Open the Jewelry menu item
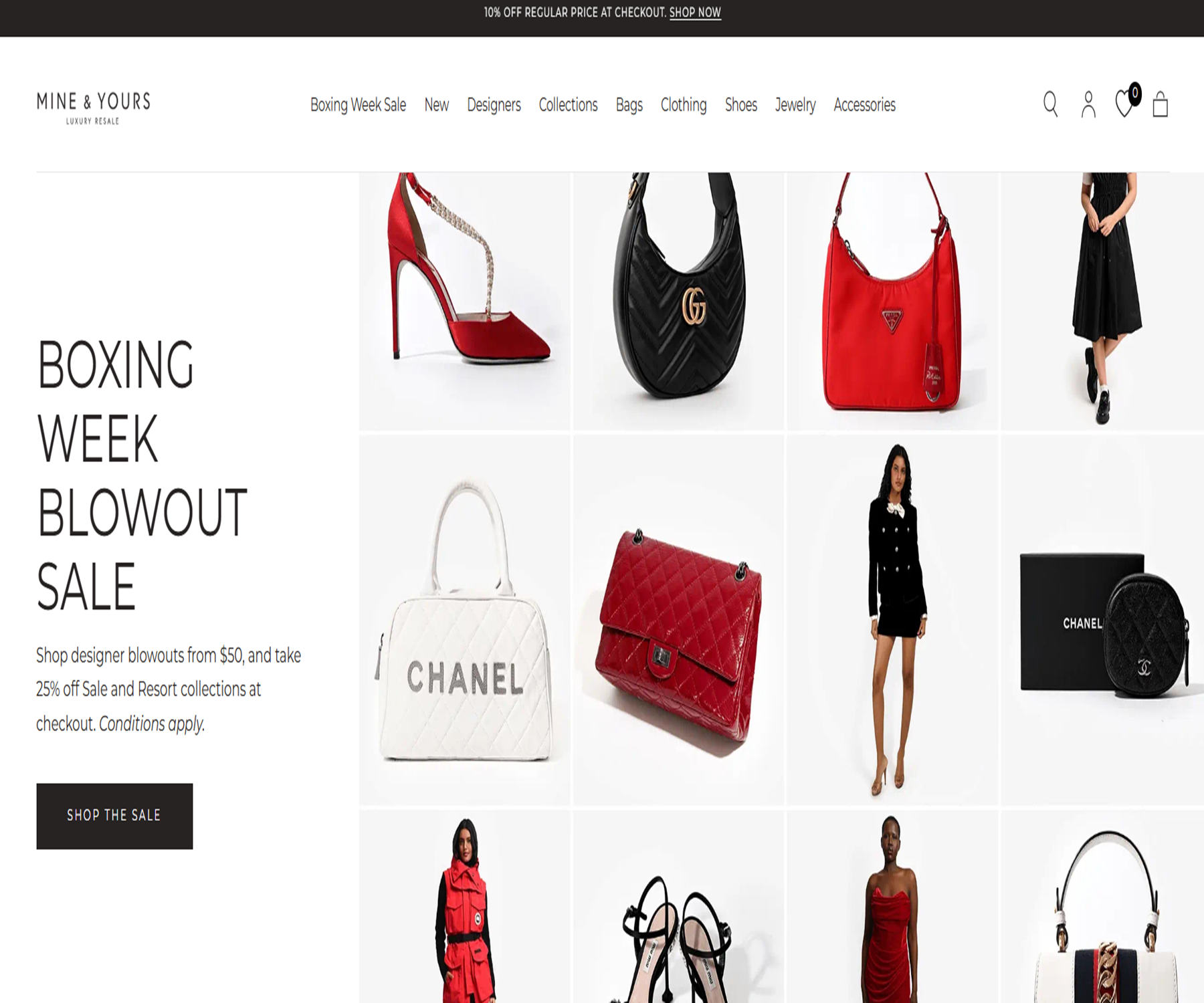This screenshot has width=1204, height=1003. [x=795, y=105]
